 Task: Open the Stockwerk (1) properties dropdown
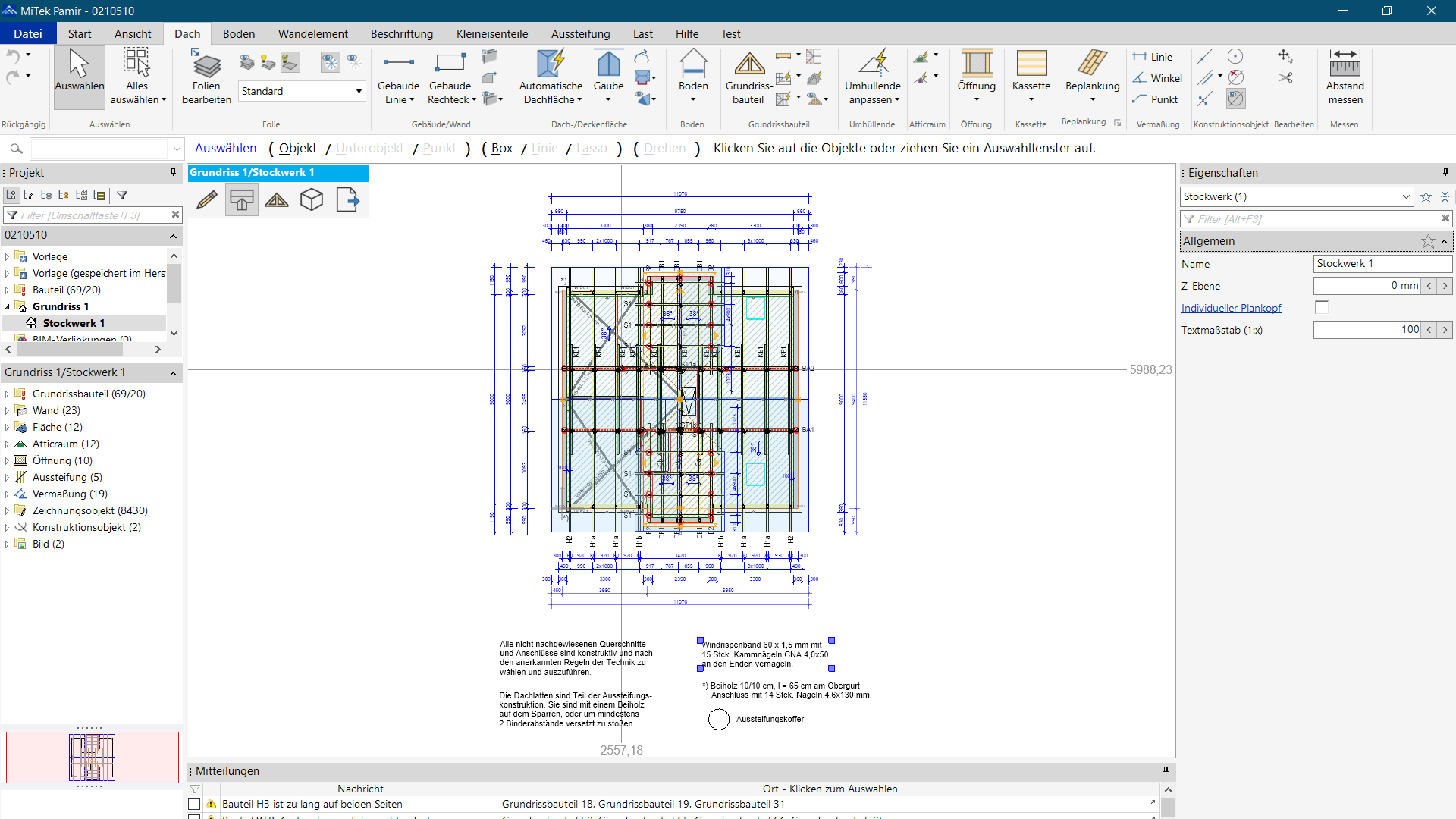click(x=1405, y=196)
